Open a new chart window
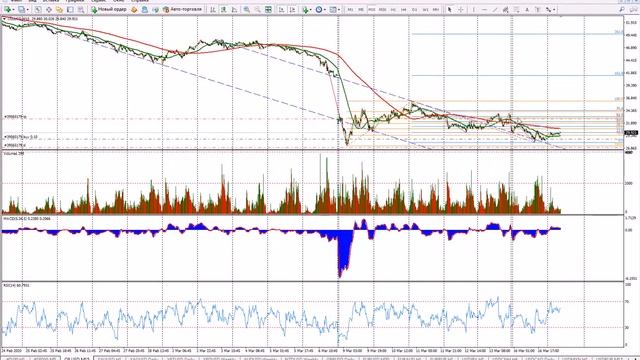 tap(7, 9)
